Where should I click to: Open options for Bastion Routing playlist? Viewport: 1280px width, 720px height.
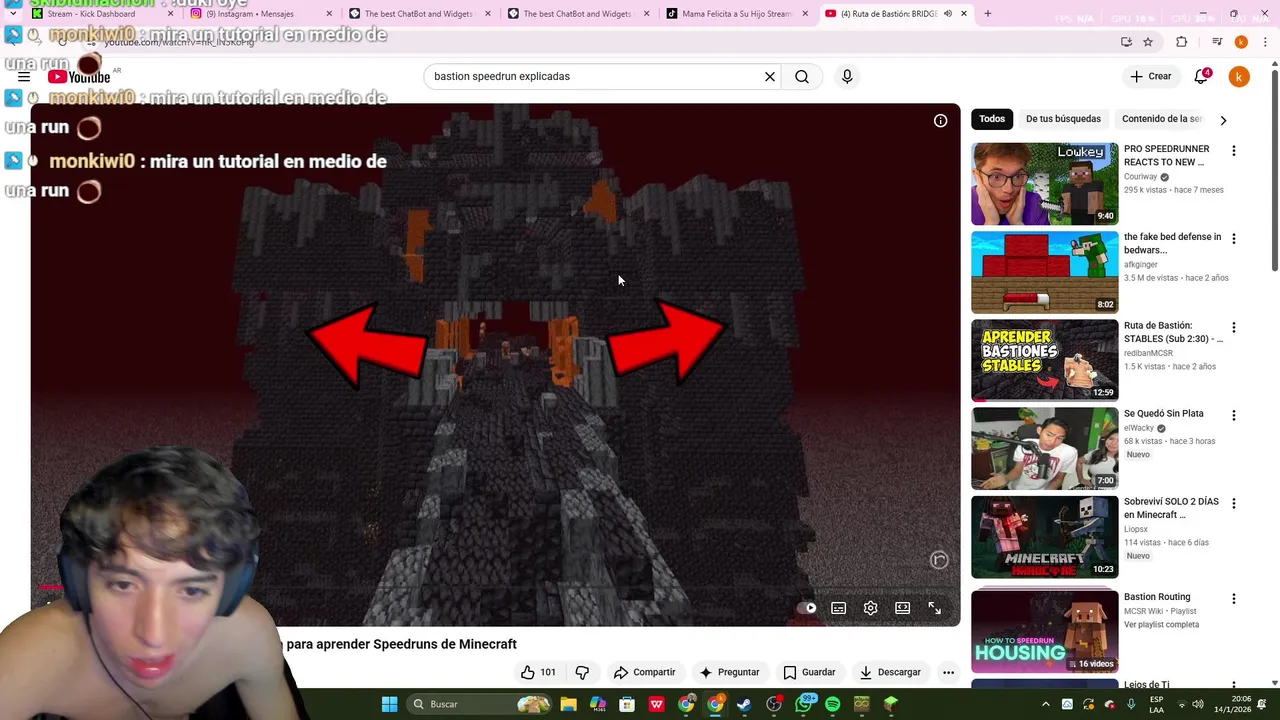click(1233, 599)
